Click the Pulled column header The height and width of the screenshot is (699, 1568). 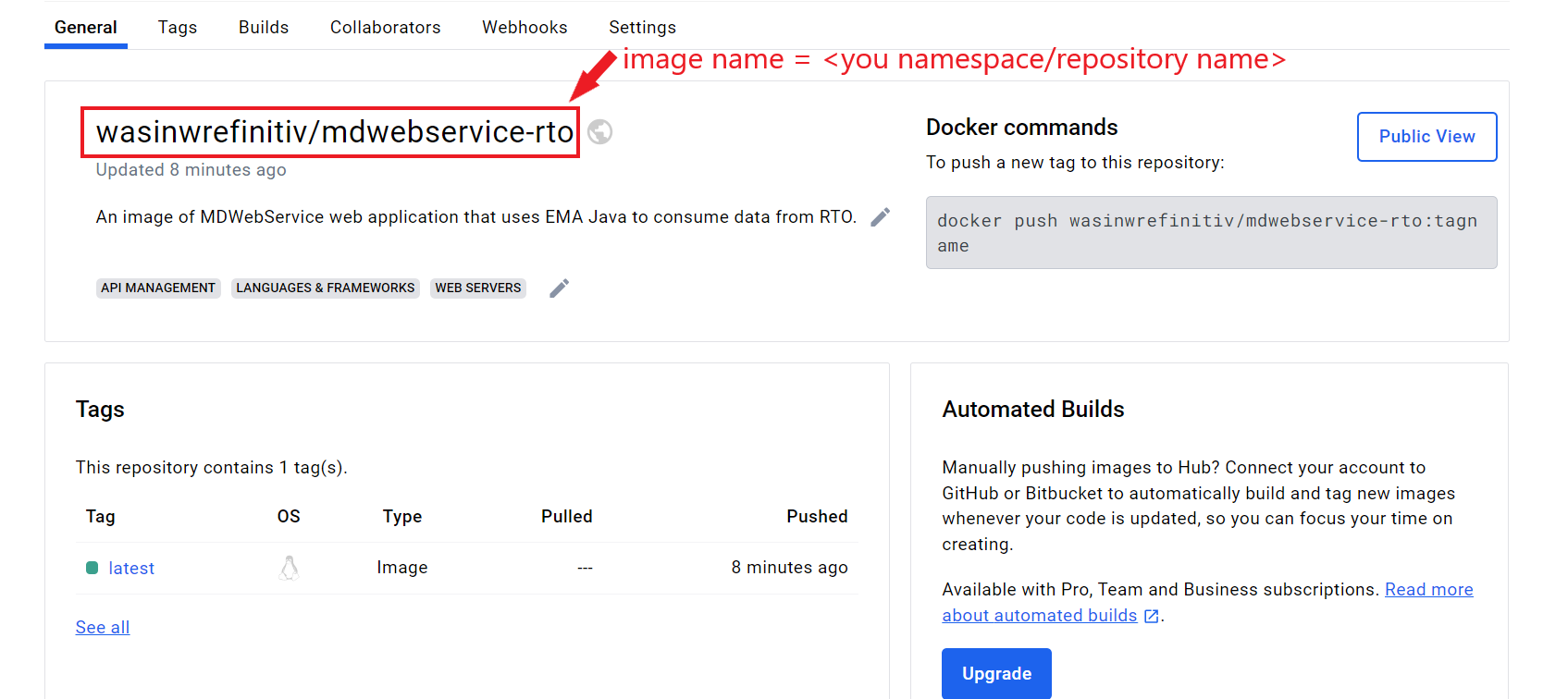(x=567, y=517)
